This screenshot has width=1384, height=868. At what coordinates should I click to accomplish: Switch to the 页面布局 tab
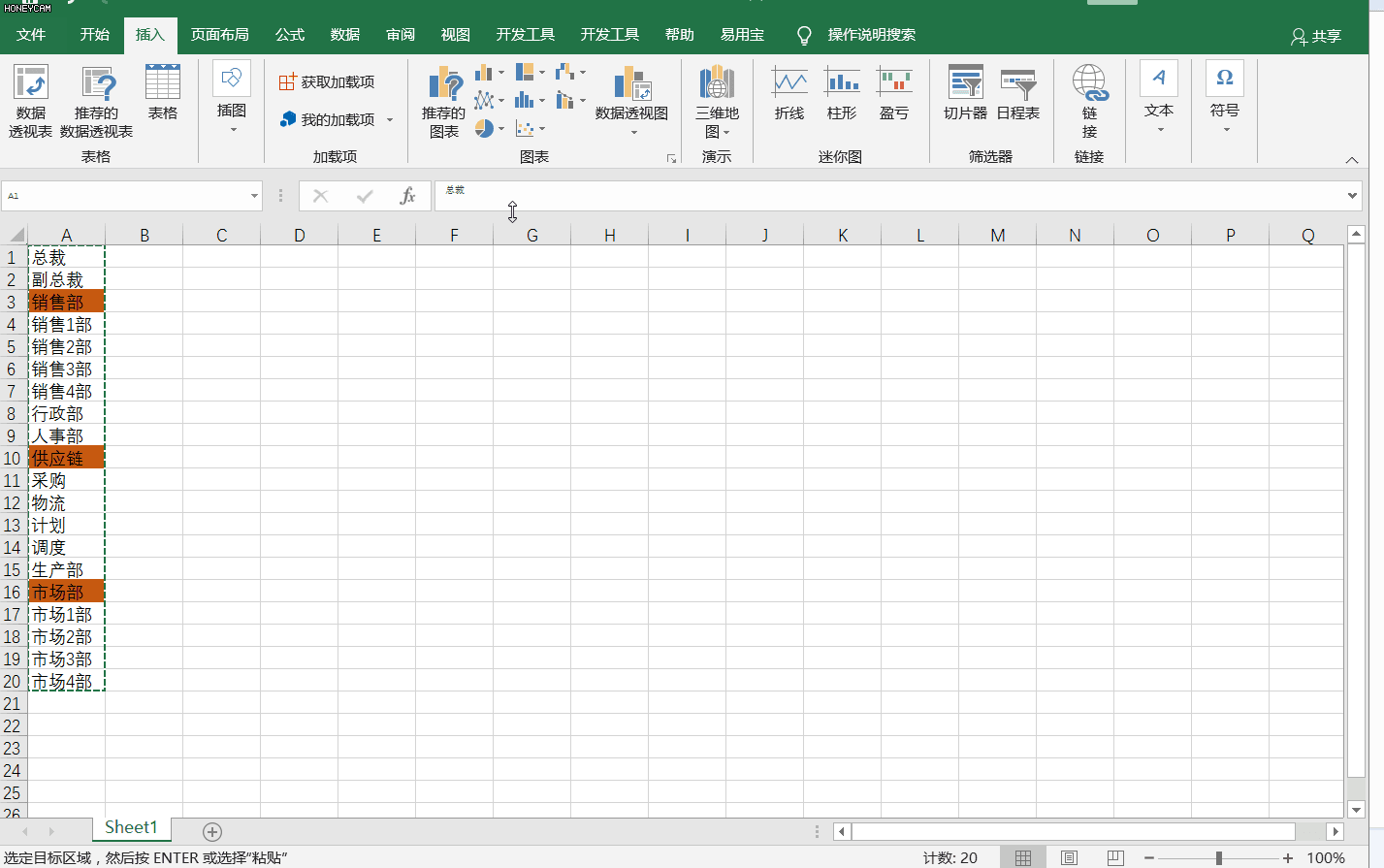coord(220,35)
